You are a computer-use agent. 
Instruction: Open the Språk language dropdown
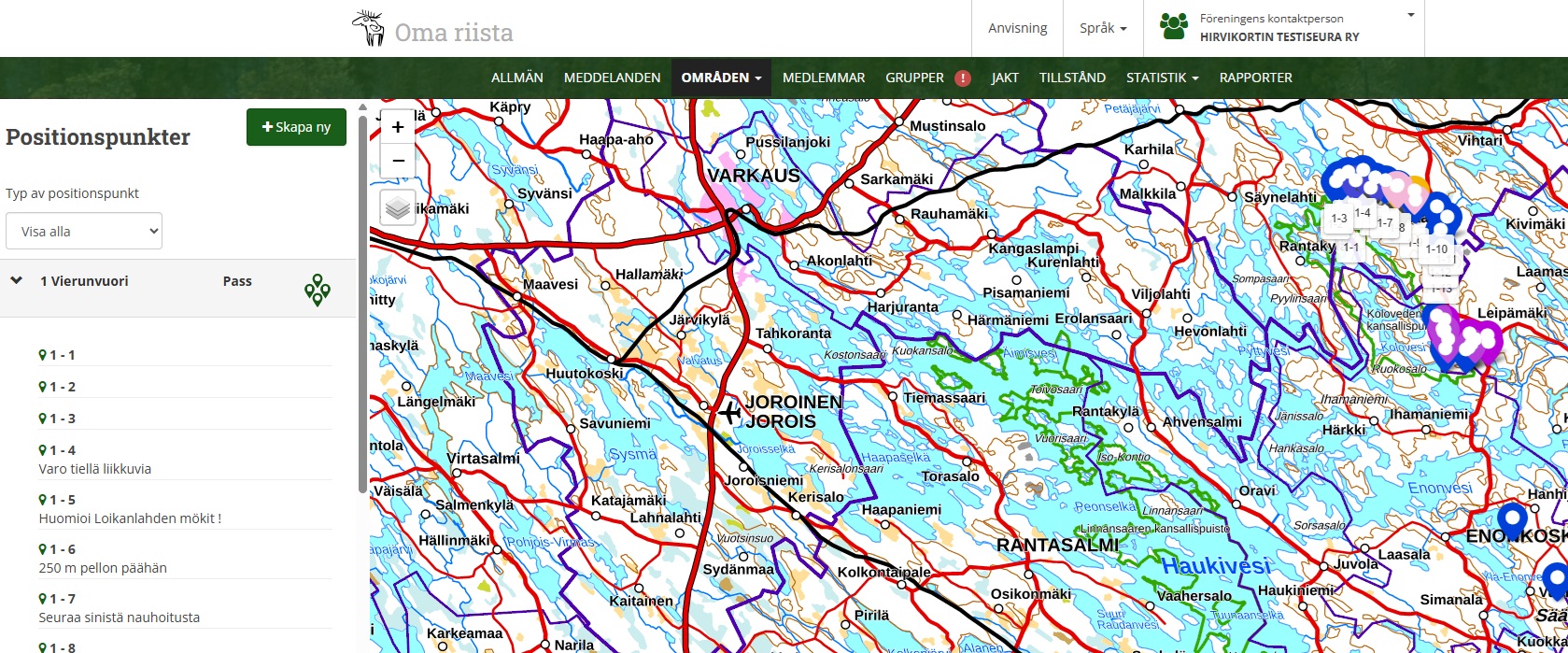pos(1103,28)
